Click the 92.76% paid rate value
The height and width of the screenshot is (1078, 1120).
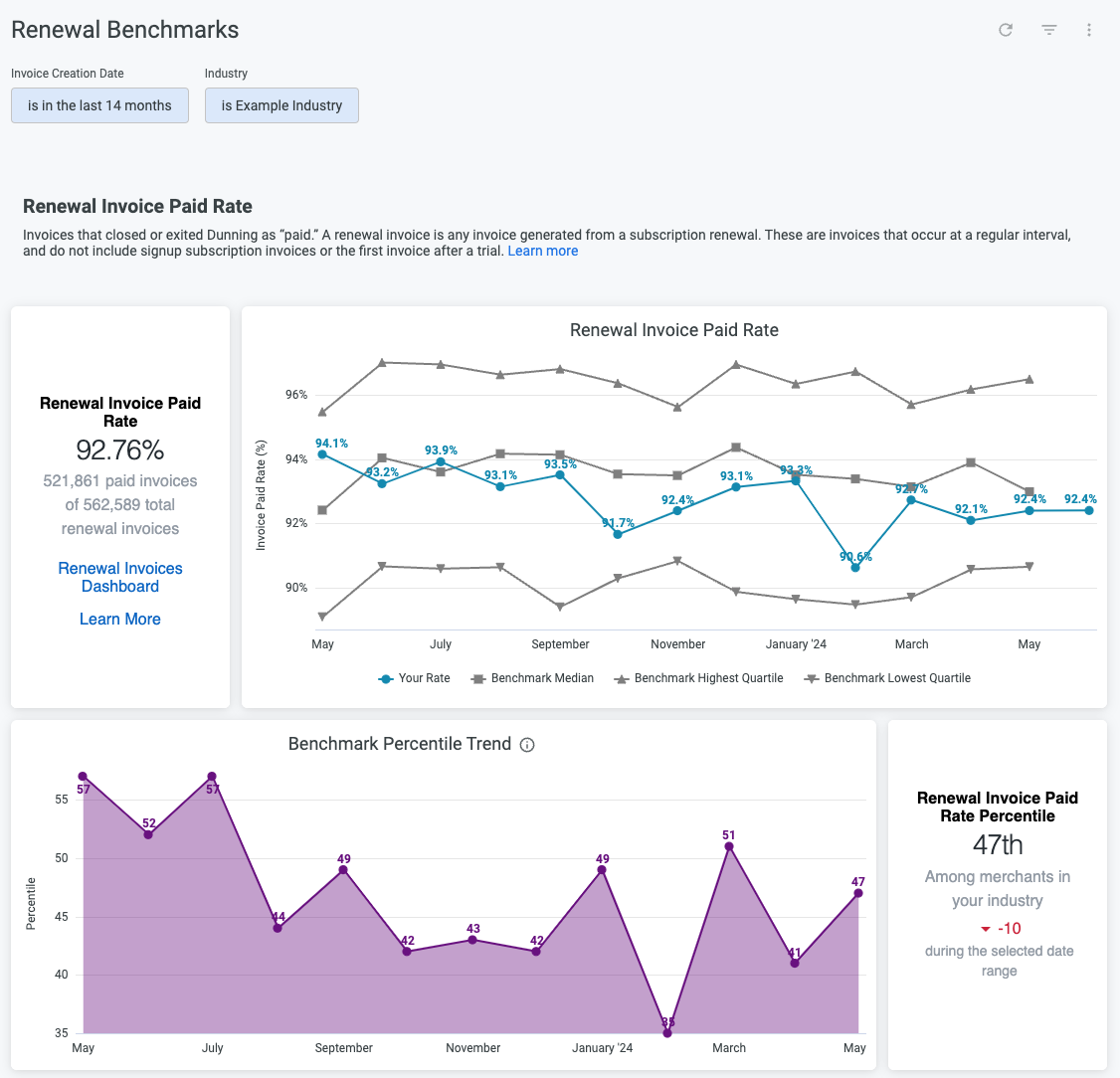tap(120, 450)
